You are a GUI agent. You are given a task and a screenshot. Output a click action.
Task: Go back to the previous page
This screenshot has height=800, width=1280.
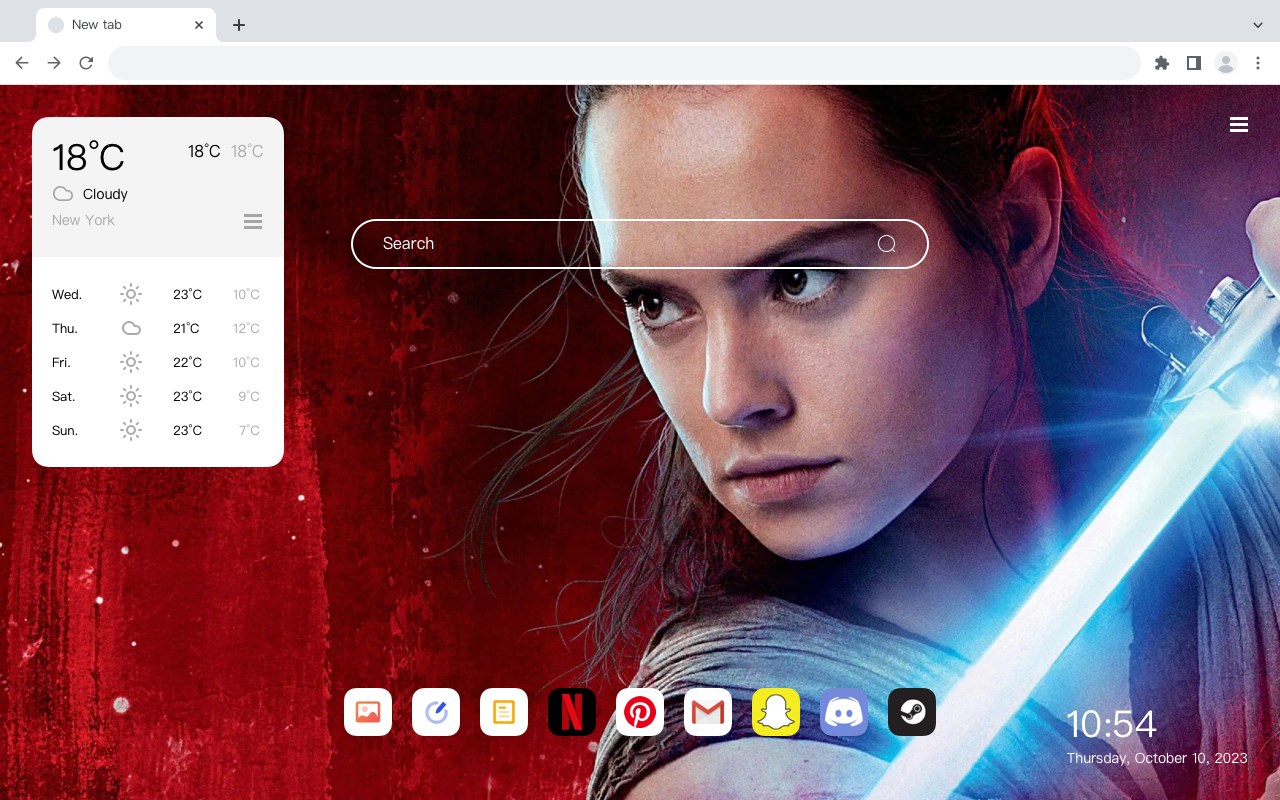click(22, 63)
